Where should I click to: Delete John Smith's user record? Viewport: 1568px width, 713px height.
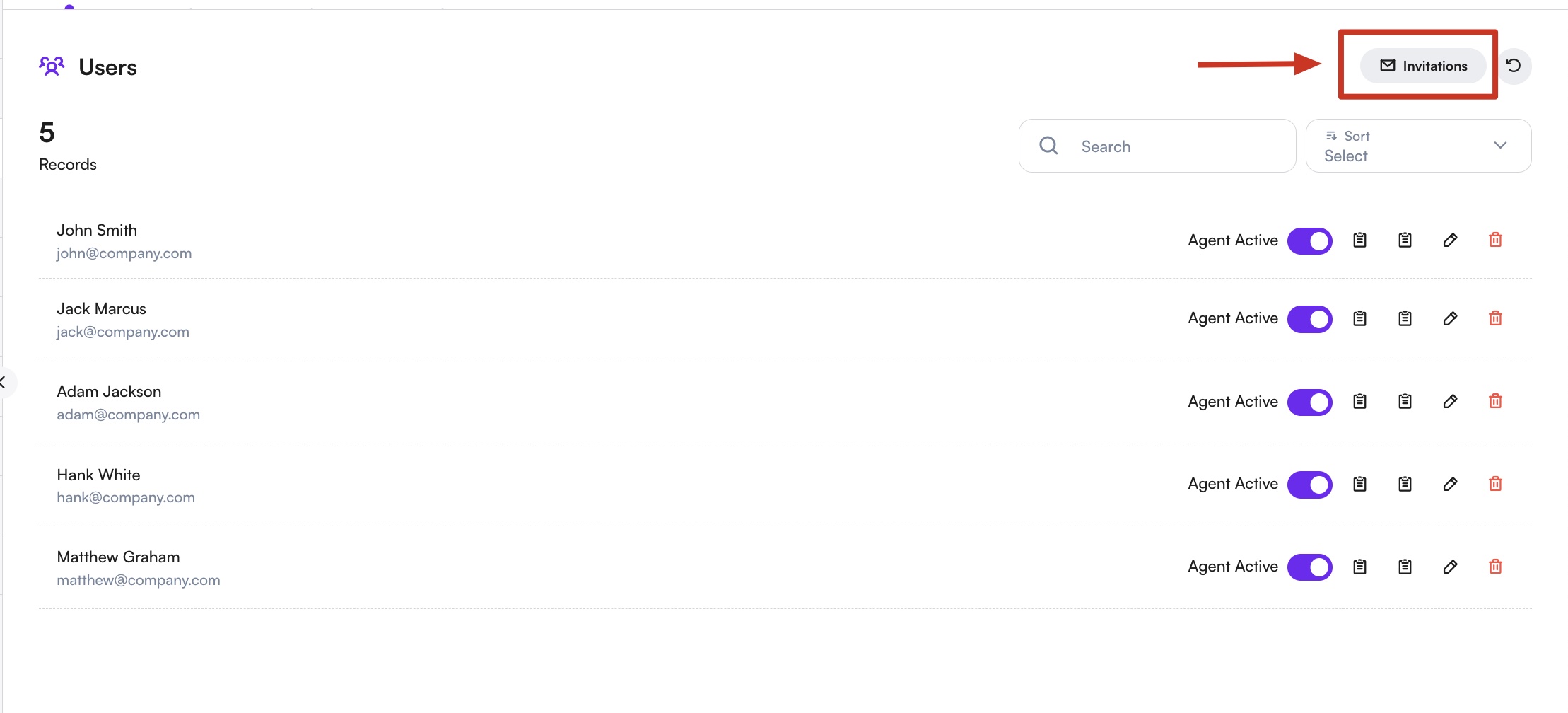[x=1495, y=240]
